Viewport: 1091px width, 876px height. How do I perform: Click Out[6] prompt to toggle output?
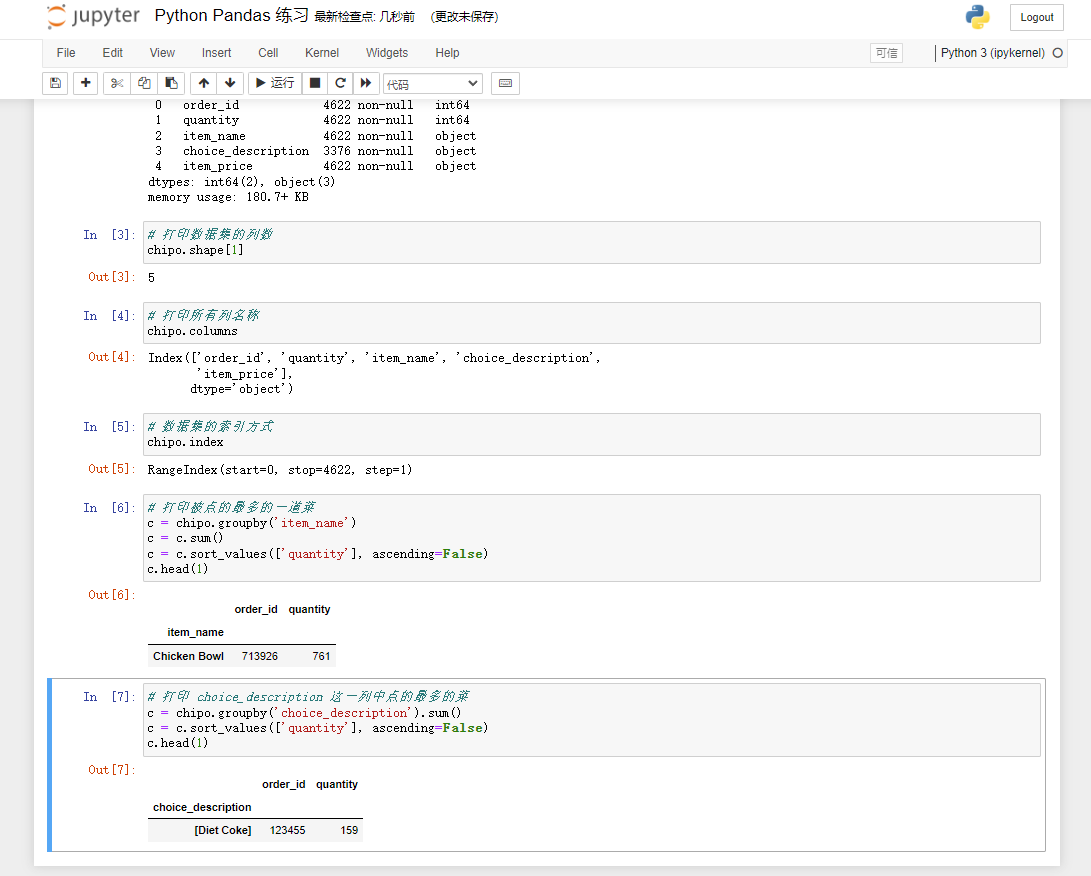pyautogui.click(x=111, y=595)
